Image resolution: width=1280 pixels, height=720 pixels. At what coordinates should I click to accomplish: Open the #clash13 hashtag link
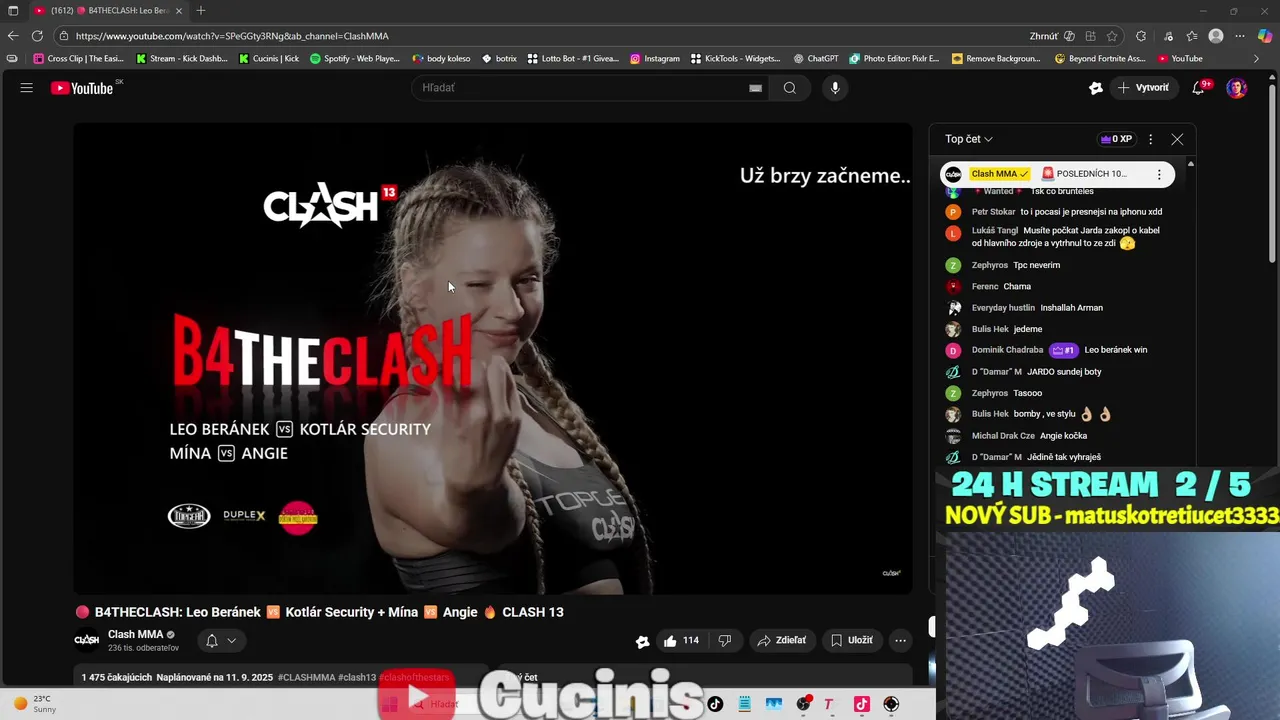click(x=357, y=677)
